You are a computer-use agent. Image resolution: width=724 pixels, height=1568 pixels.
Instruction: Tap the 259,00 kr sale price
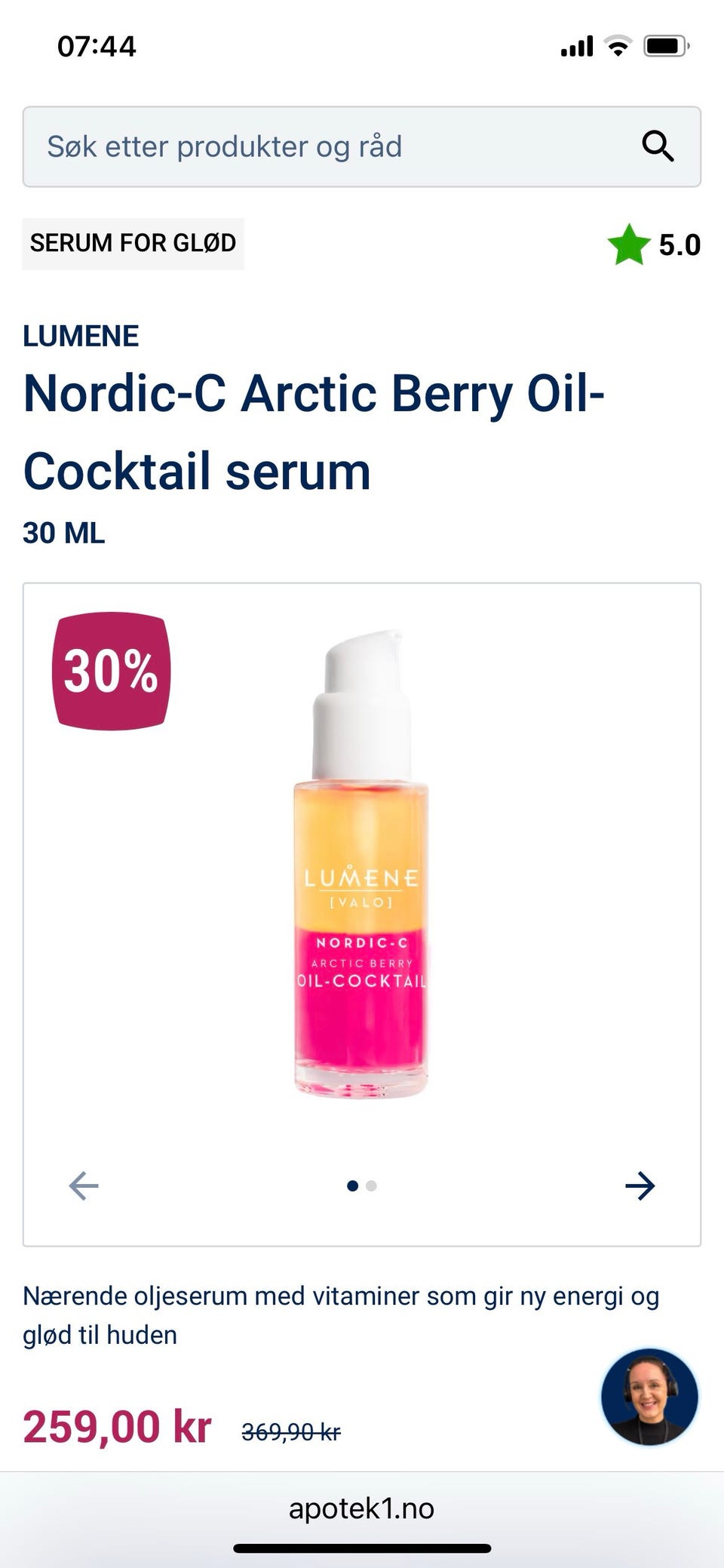click(x=117, y=1427)
